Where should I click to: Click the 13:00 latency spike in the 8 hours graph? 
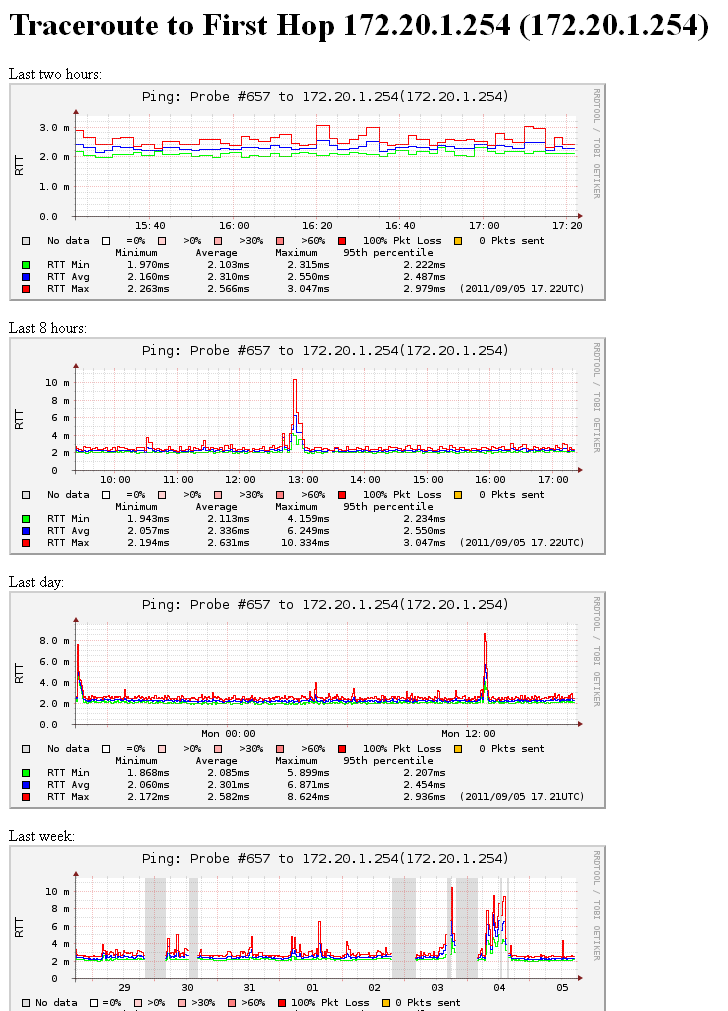pyautogui.click(x=295, y=400)
